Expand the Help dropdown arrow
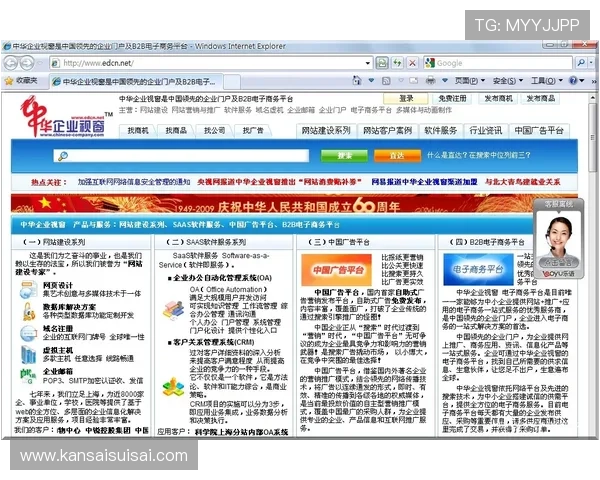Image resolution: width=600 pixels, height=480 pixels. (582, 80)
